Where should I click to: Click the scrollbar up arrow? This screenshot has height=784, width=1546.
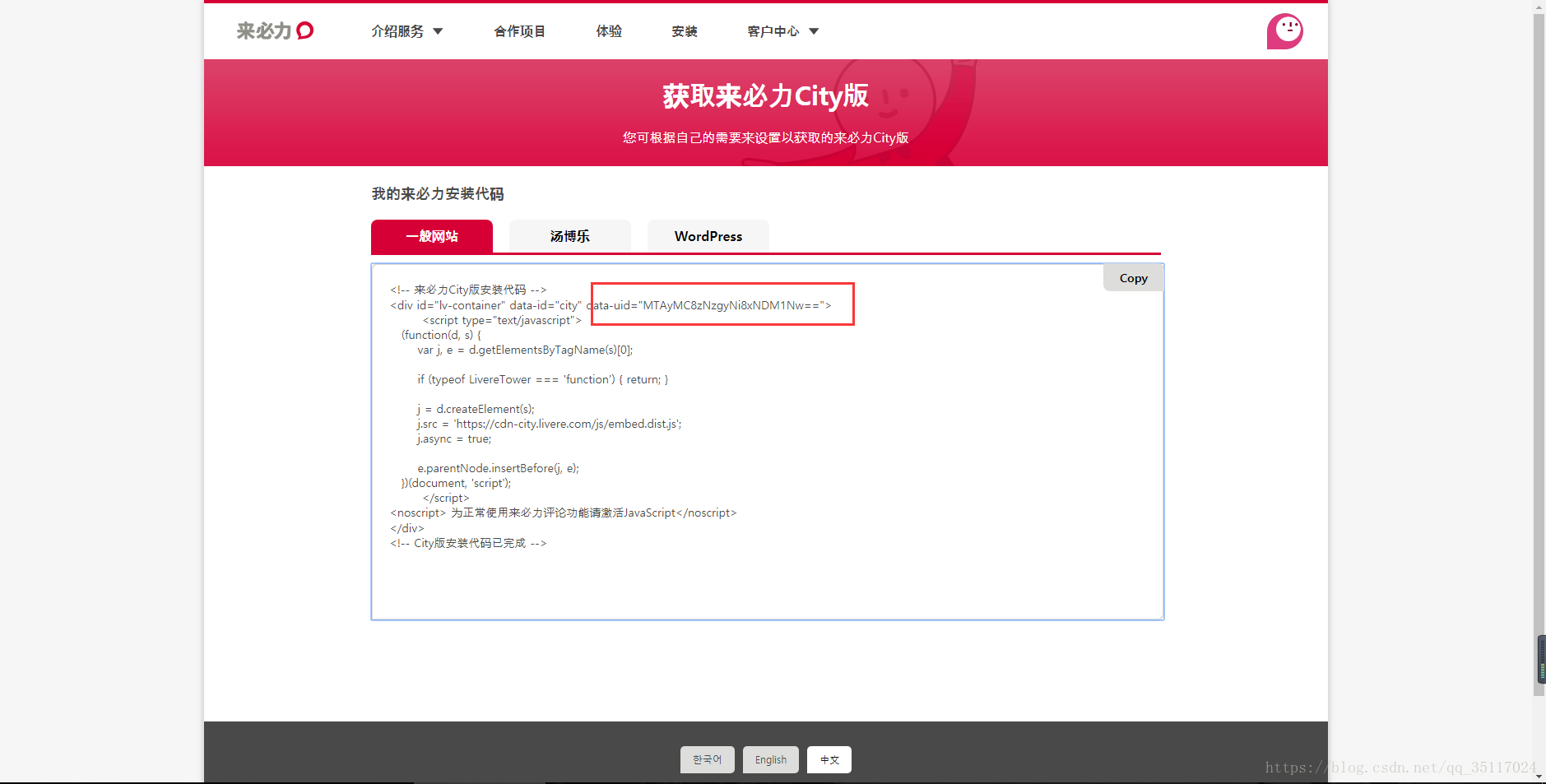(x=1539, y=6)
